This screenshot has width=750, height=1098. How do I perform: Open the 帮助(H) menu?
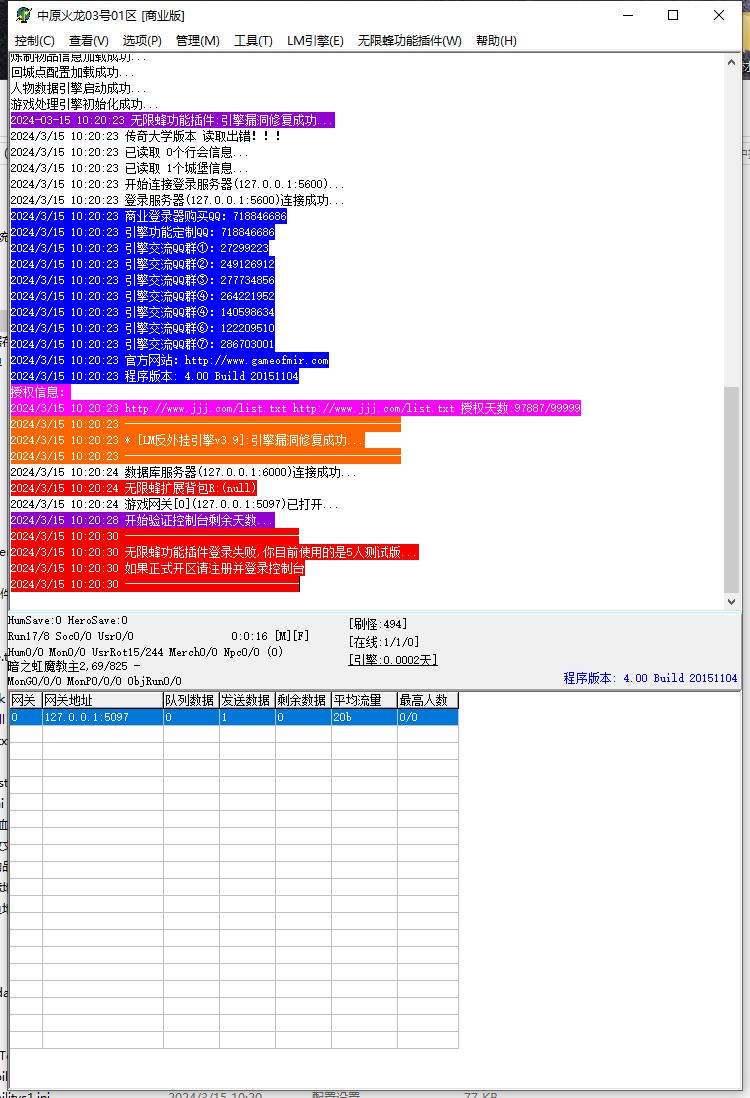point(496,41)
